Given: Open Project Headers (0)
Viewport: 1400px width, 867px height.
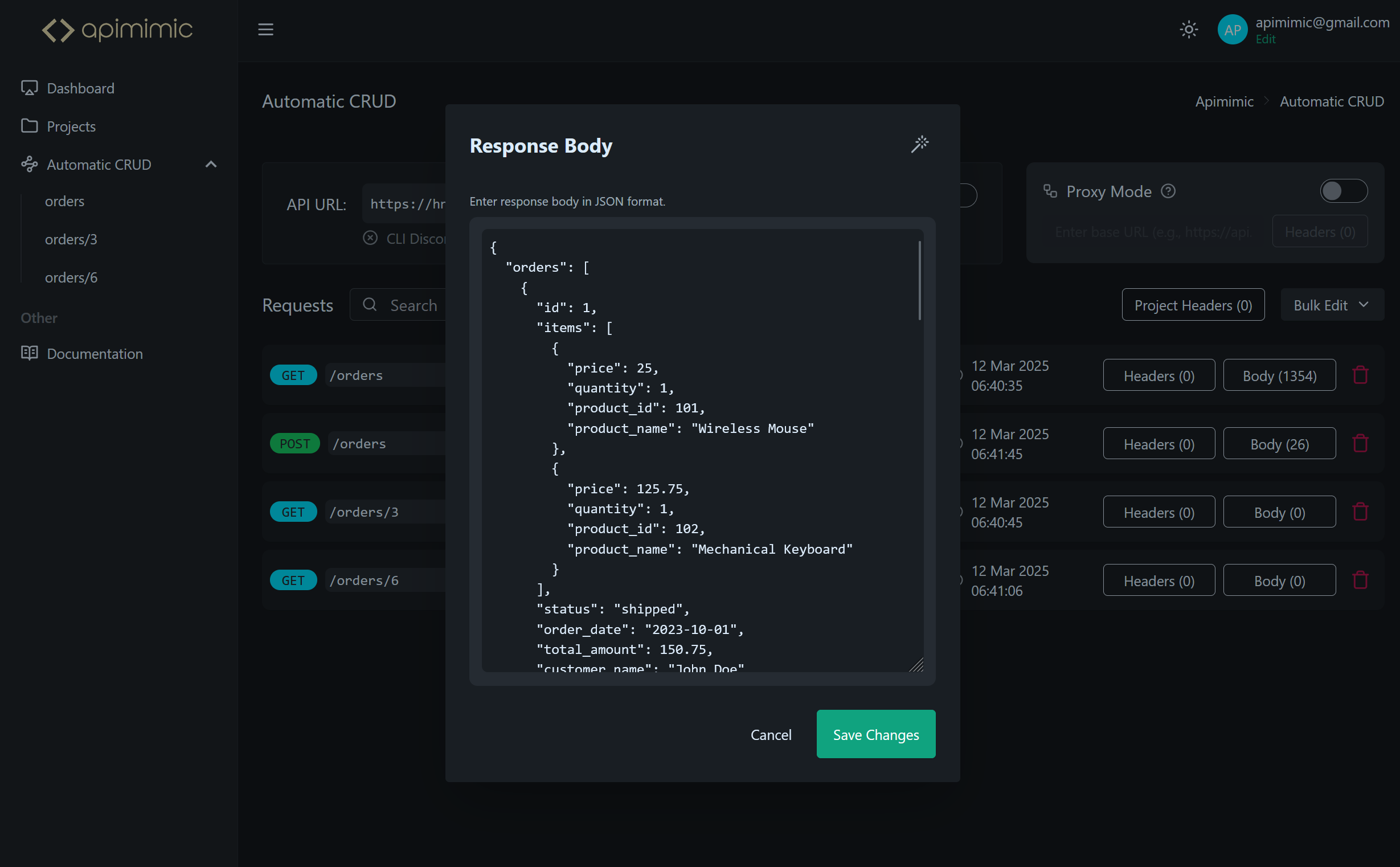Looking at the screenshot, I should click(1193, 305).
